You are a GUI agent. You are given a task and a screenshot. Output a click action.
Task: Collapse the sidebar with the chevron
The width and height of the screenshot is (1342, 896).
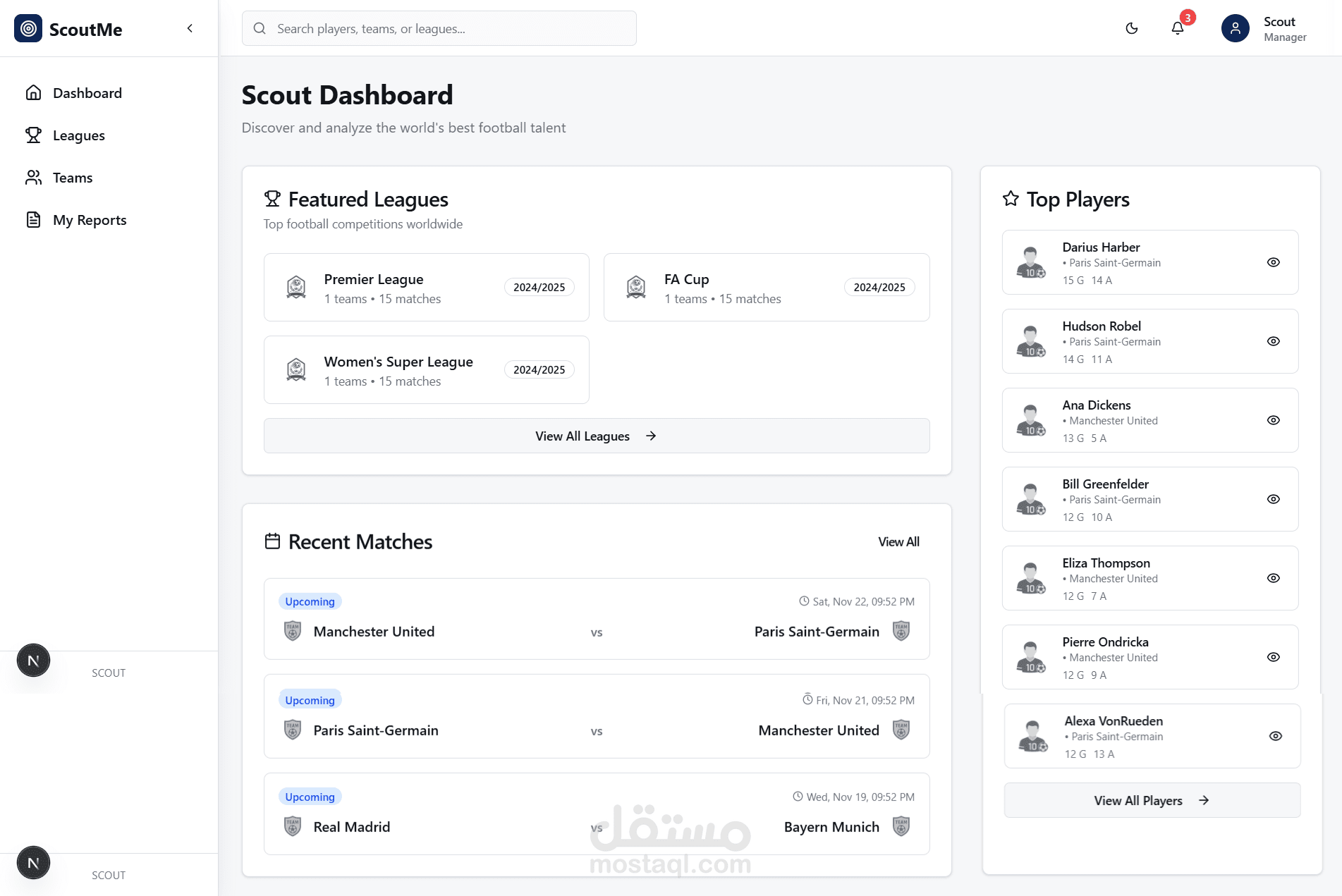pos(190,28)
